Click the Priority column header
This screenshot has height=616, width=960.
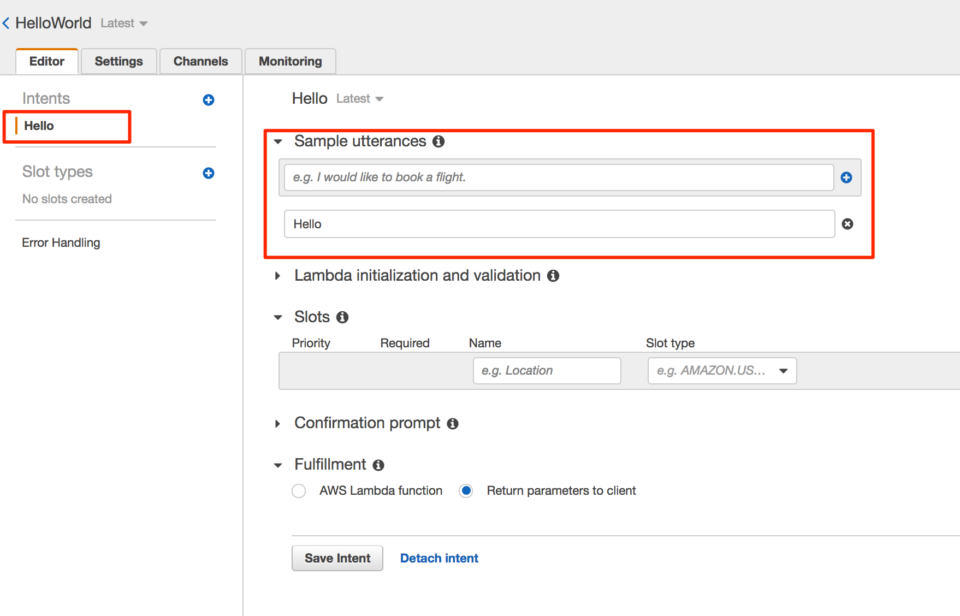[311, 343]
